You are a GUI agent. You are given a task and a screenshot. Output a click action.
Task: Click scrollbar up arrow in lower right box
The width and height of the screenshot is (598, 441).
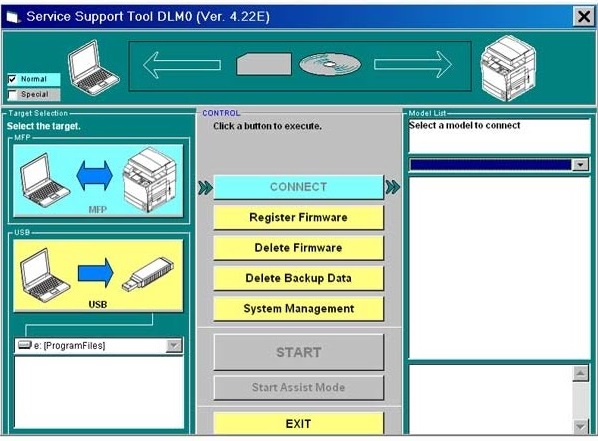580,373
